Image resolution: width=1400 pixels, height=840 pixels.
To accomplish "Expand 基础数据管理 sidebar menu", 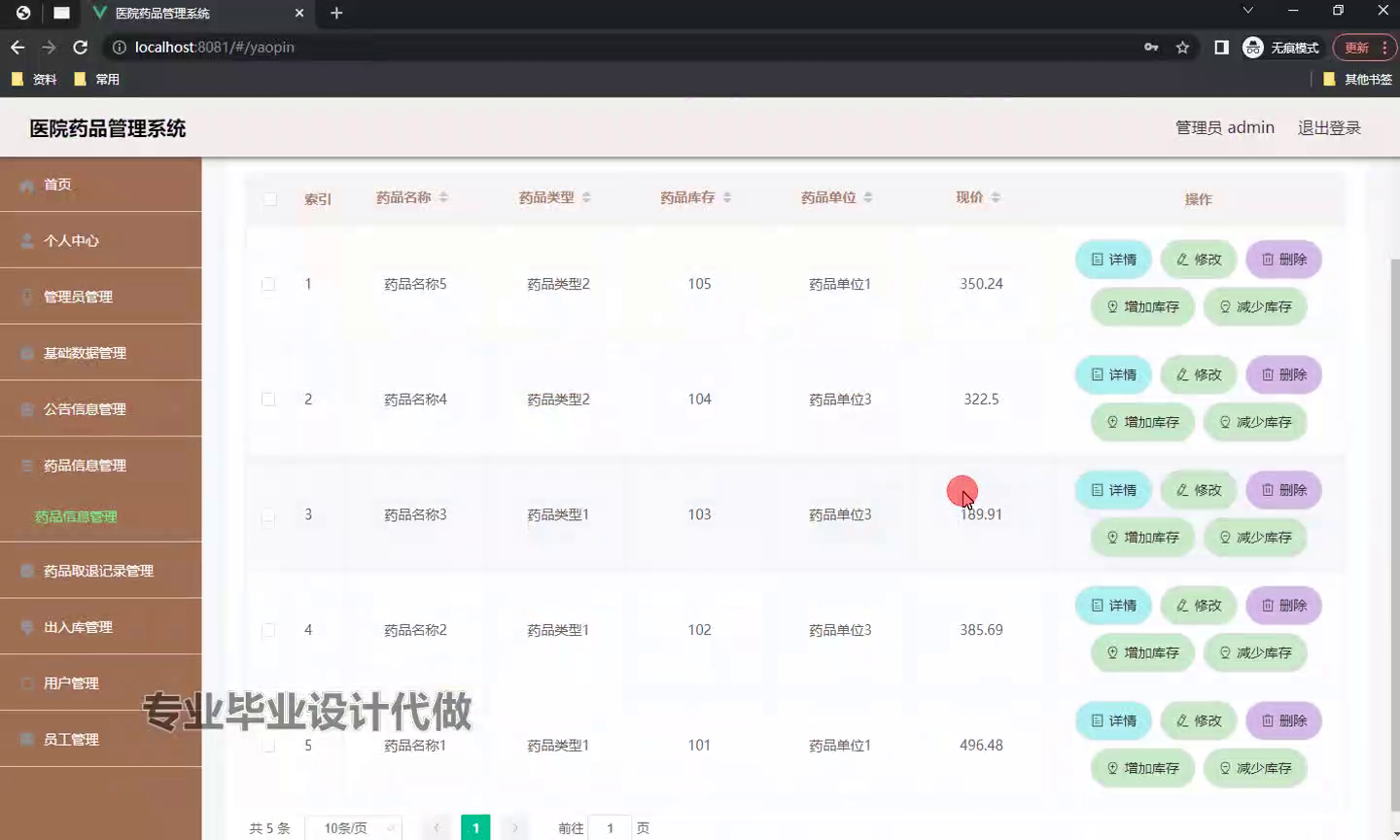I will (x=100, y=353).
